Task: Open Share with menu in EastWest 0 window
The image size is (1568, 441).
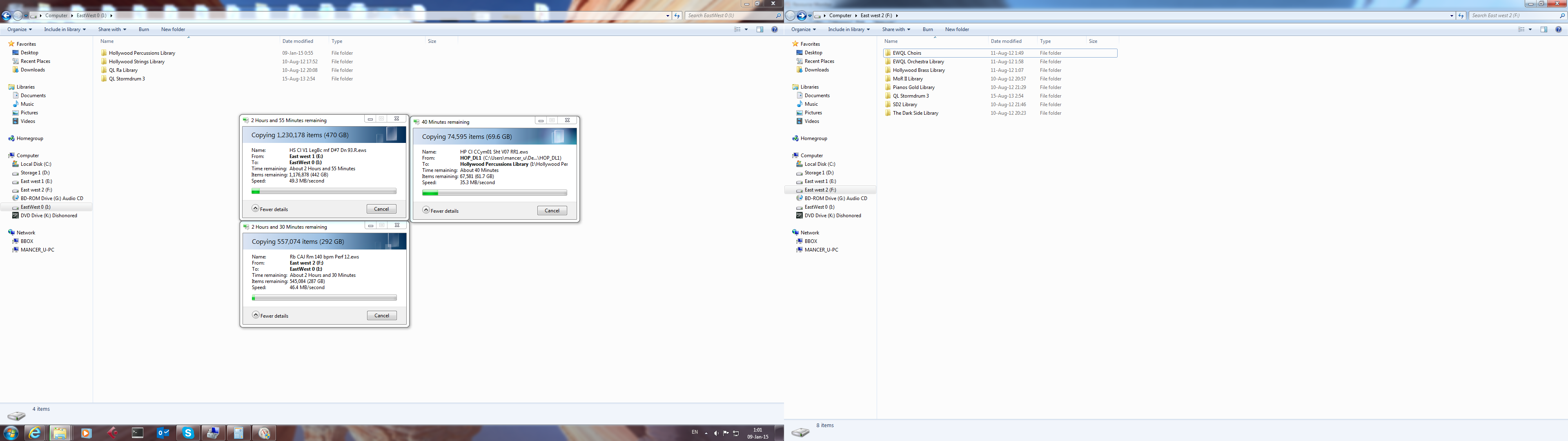Action: [112, 29]
